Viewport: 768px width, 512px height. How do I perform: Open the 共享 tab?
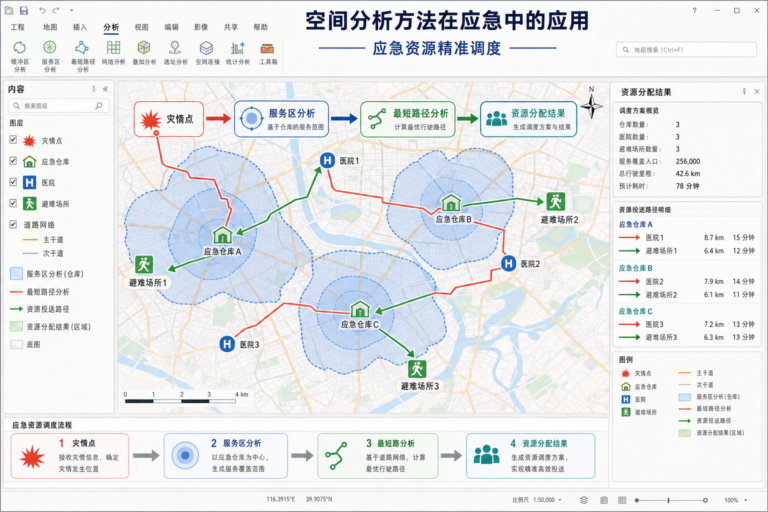pyautogui.click(x=231, y=27)
